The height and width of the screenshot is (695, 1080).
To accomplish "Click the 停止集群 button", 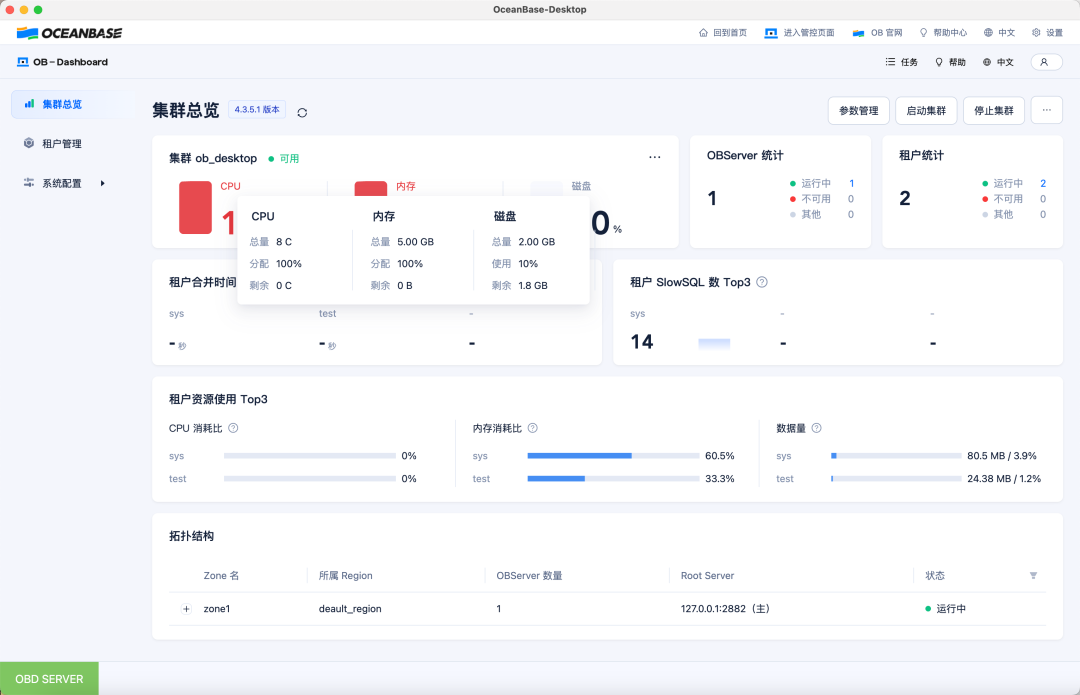I will click(x=993, y=110).
